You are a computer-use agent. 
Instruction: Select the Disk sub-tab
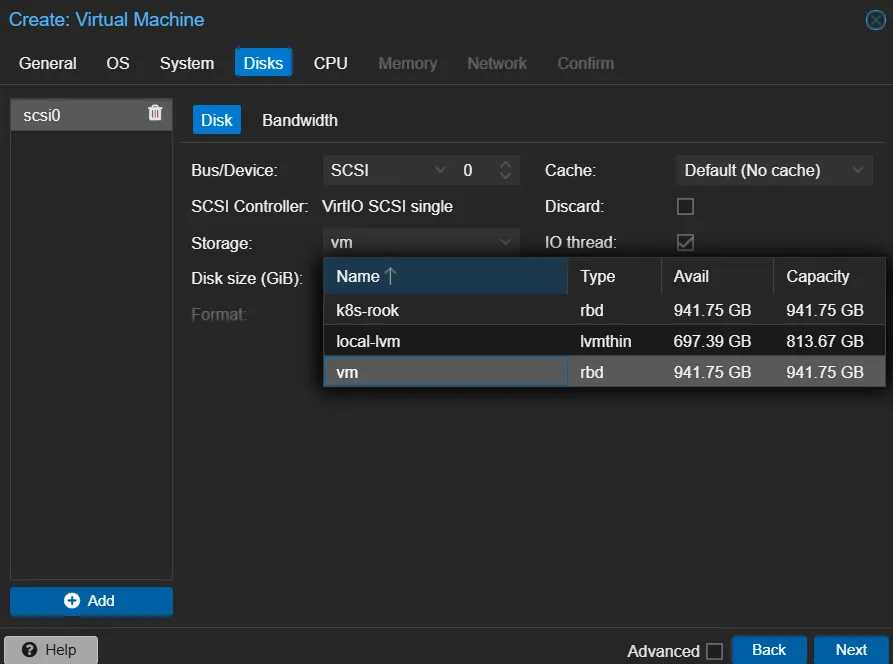(x=216, y=120)
